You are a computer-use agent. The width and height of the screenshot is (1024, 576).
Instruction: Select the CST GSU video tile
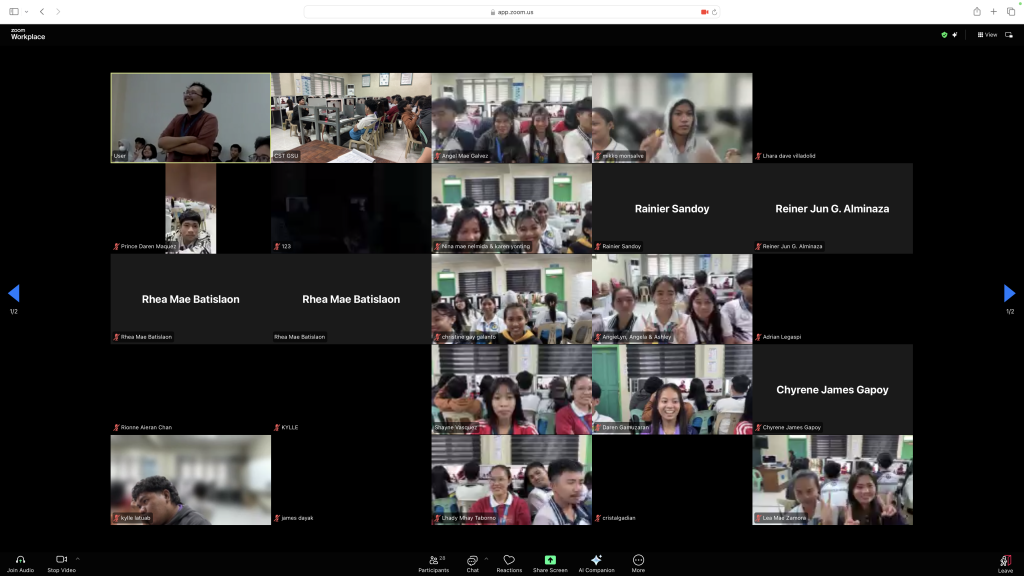[x=351, y=117]
